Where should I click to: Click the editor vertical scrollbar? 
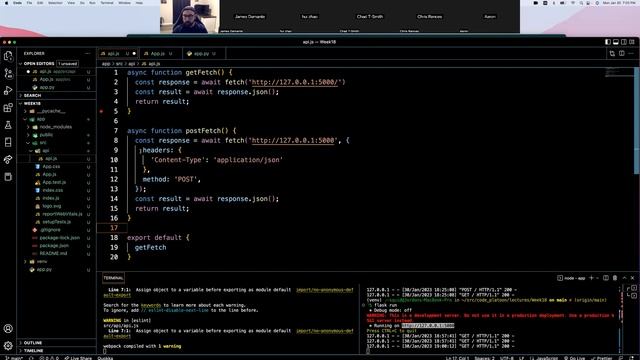click(x=637, y=120)
